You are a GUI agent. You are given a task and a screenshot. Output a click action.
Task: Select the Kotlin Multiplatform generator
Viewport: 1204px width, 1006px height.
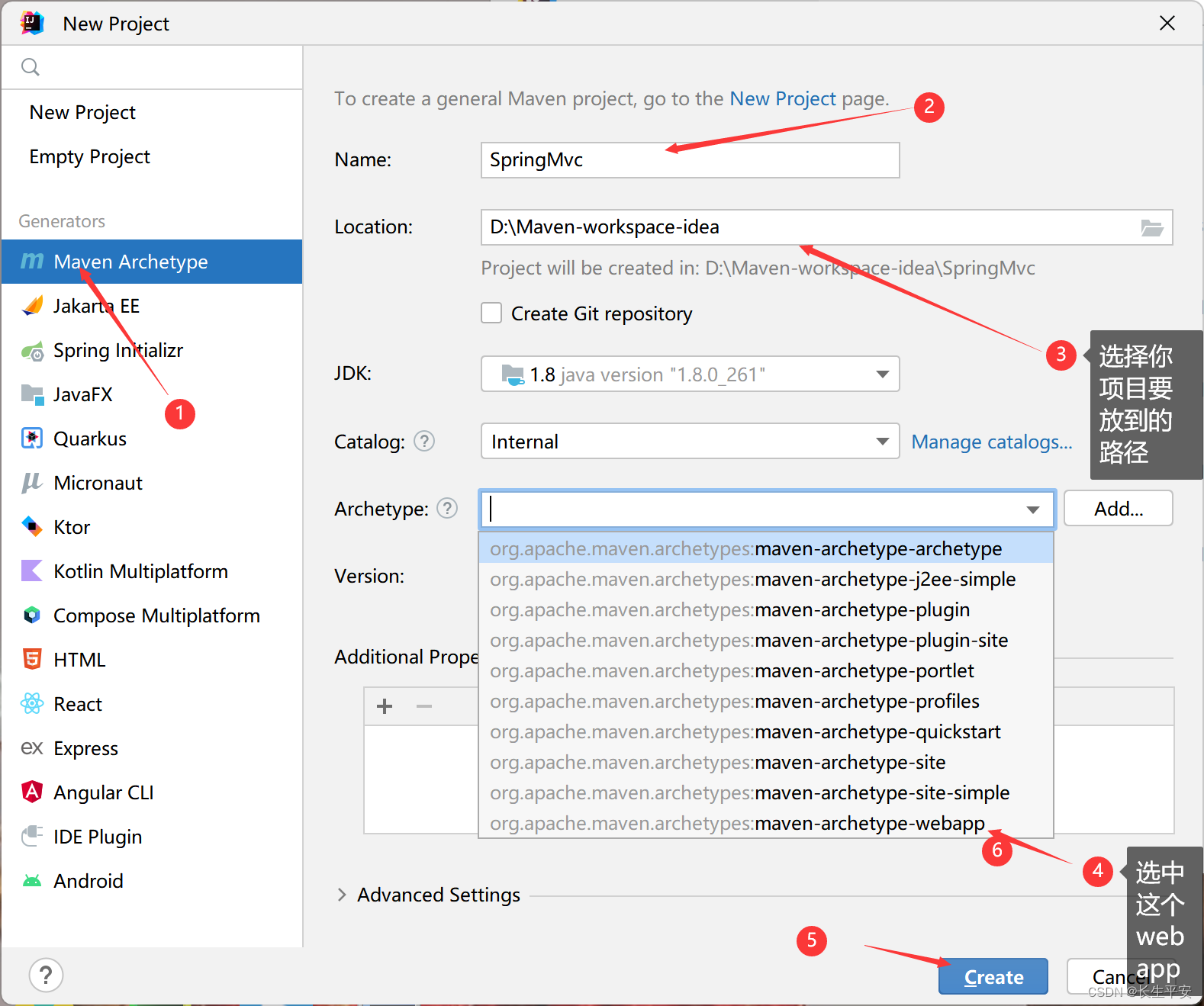[152, 571]
